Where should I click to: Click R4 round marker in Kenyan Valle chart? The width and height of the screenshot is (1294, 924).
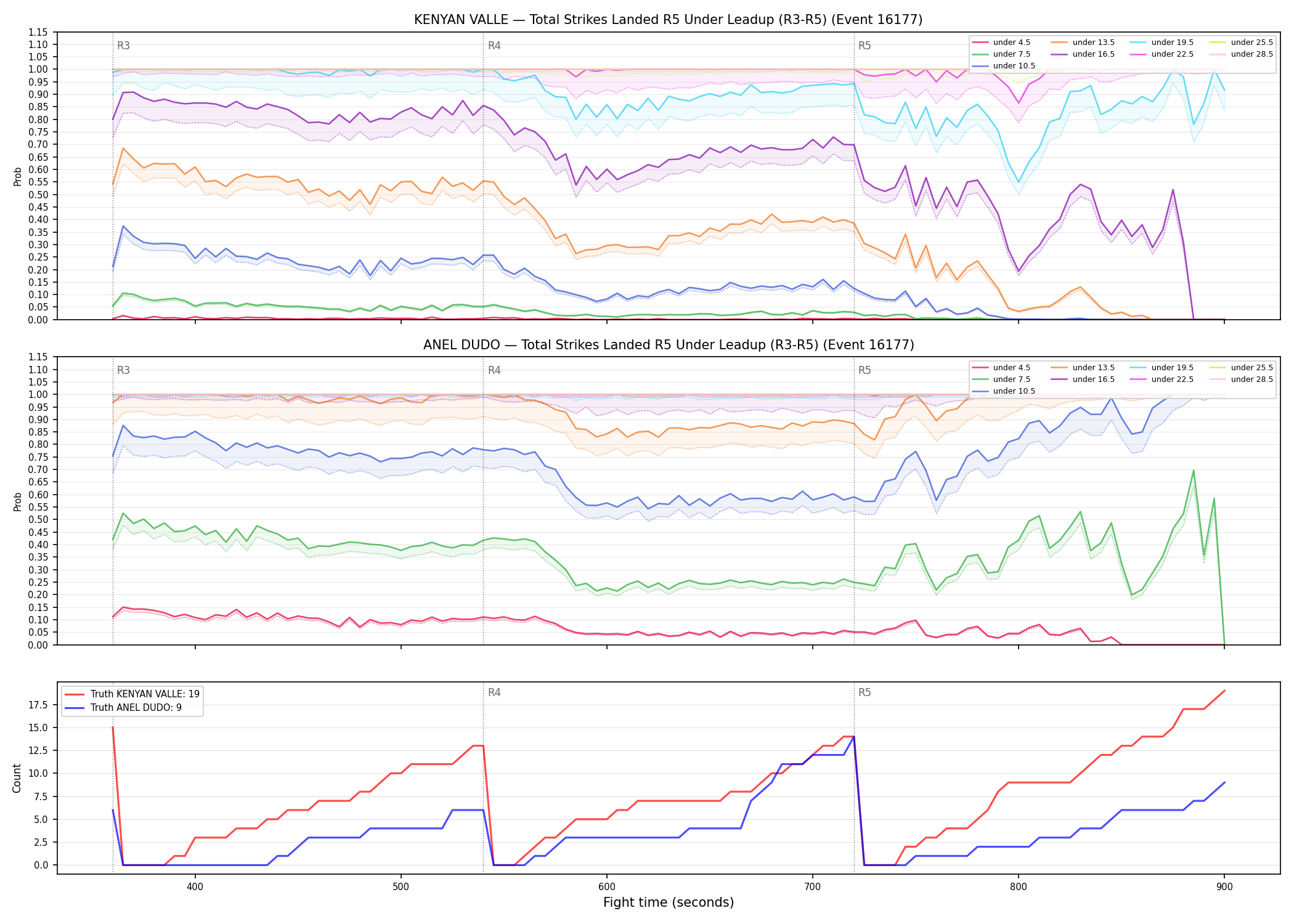[x=494, y=46]
